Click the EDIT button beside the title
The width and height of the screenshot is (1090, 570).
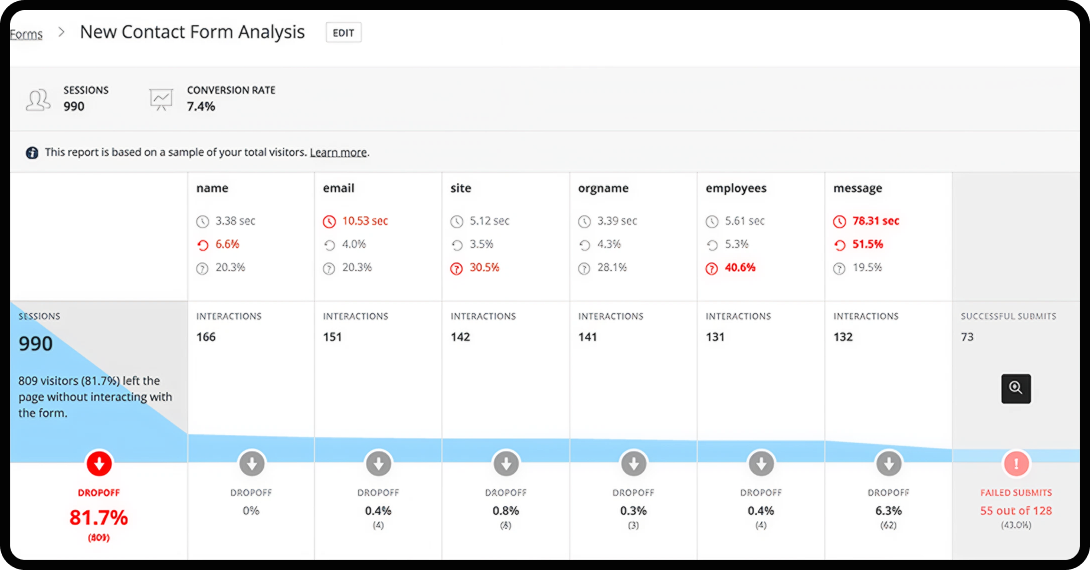tap(343, 33)
